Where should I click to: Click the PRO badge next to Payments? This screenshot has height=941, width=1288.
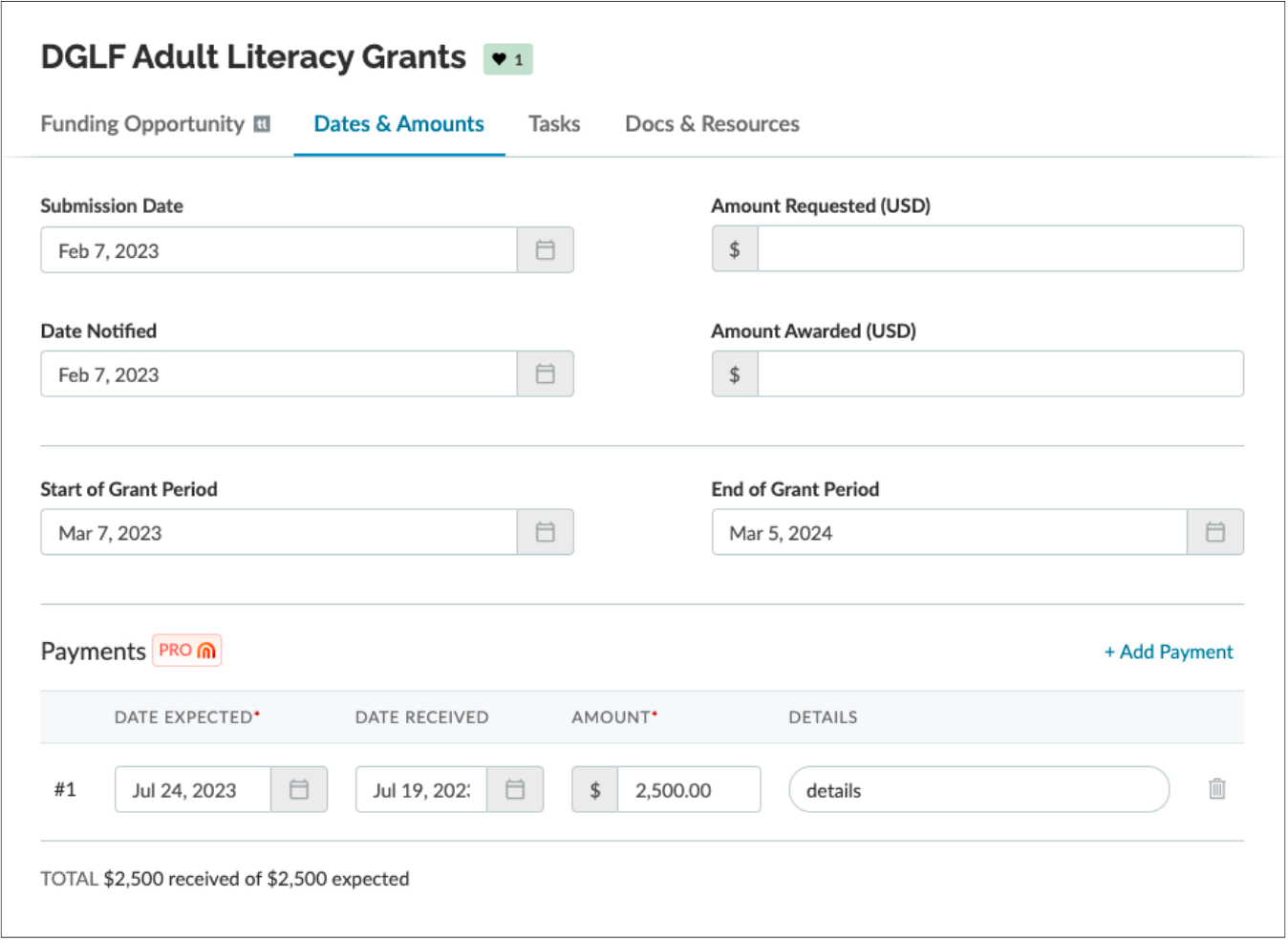click(187, 650)
